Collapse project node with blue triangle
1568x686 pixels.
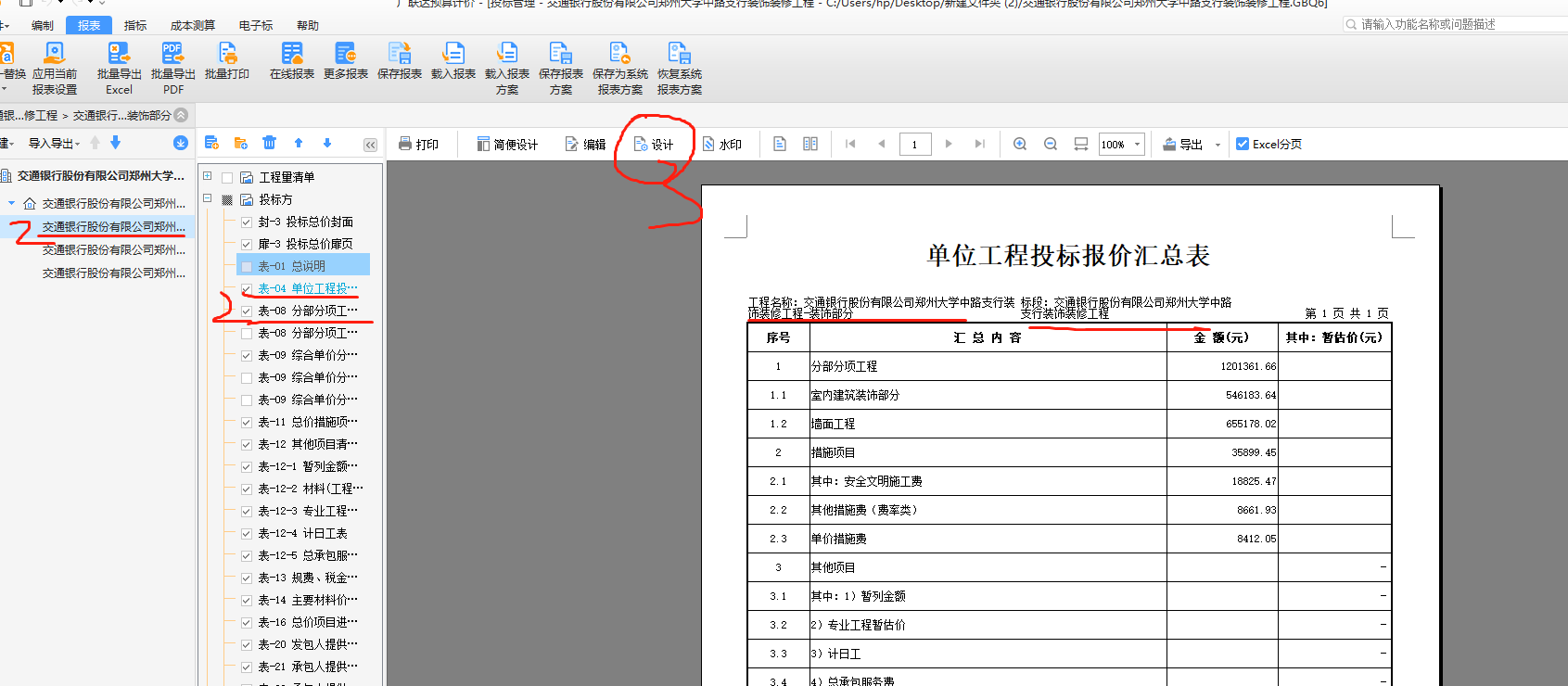point(11,203)
